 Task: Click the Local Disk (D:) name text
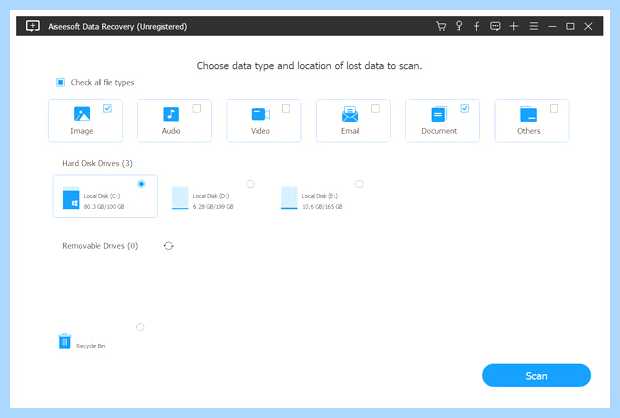click(x=211, y=196)
